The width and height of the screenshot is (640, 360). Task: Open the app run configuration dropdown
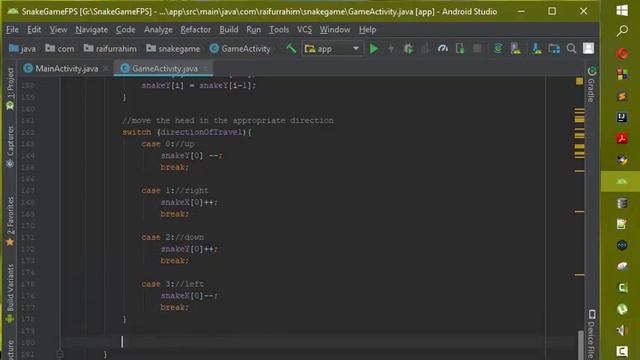click(x=332, y=49)
